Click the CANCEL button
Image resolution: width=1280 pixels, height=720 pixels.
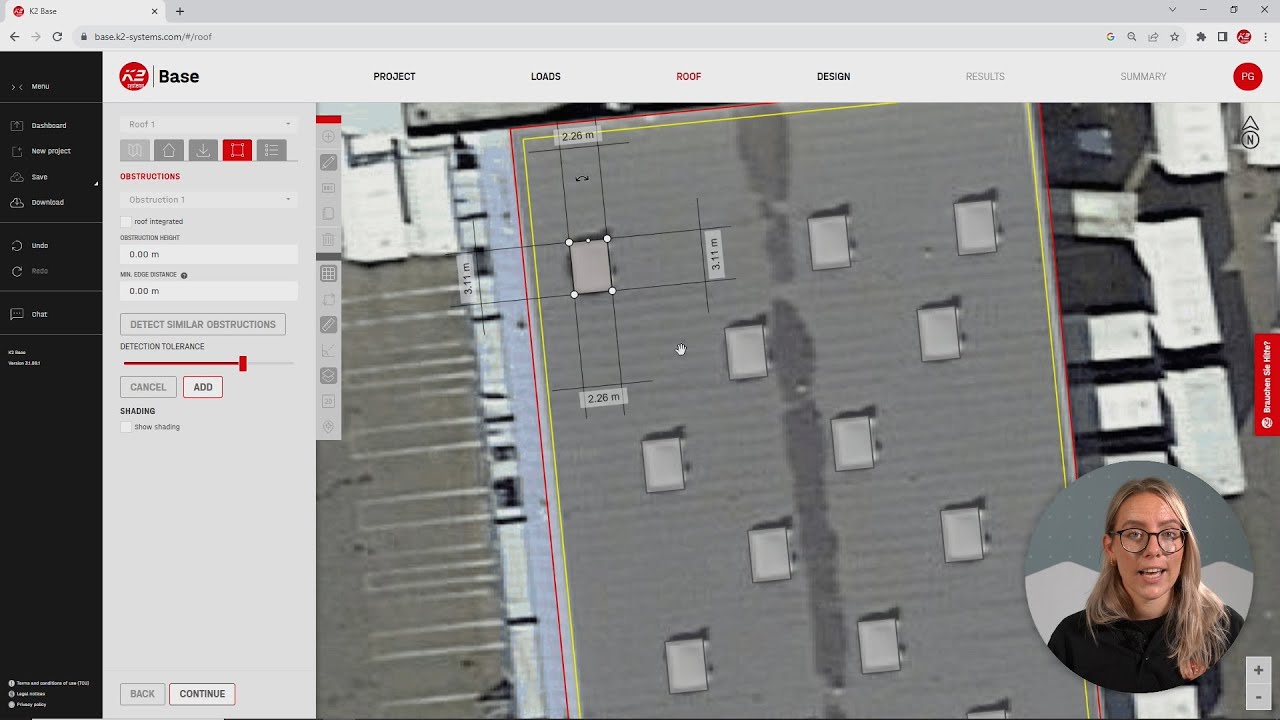pyautogui.click(x=148, y=387)
